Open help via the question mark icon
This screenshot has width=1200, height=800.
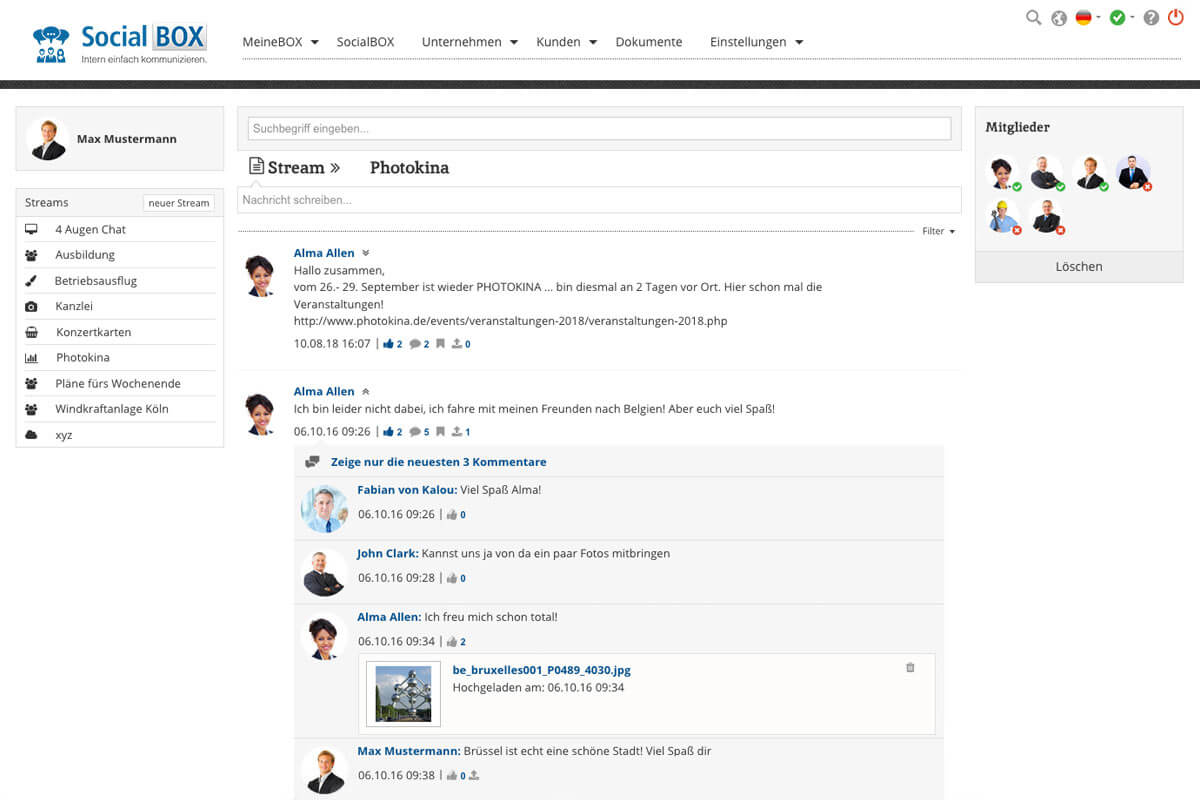[1151, 18]
